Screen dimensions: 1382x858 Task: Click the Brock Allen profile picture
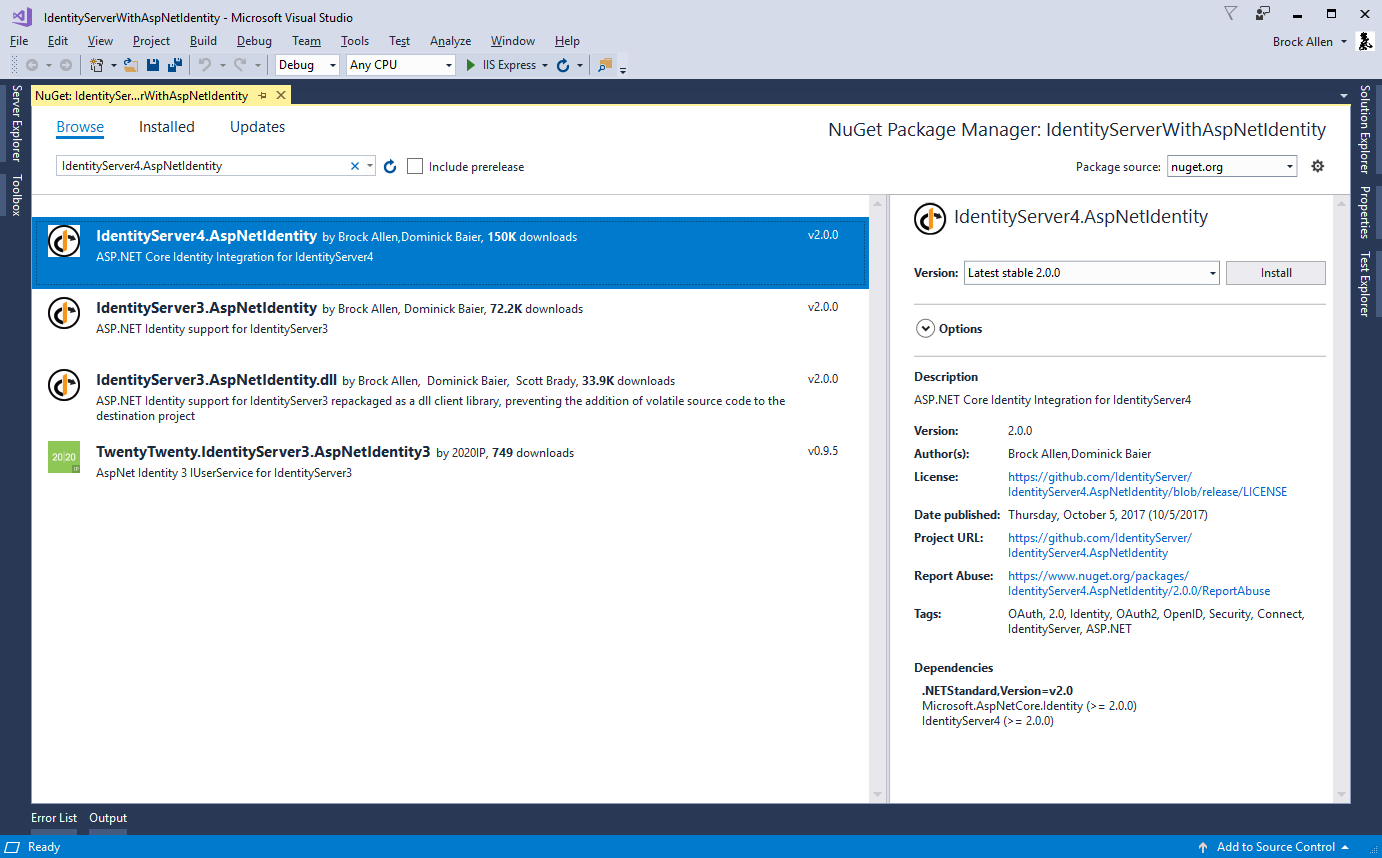(x=1365, y=41)
